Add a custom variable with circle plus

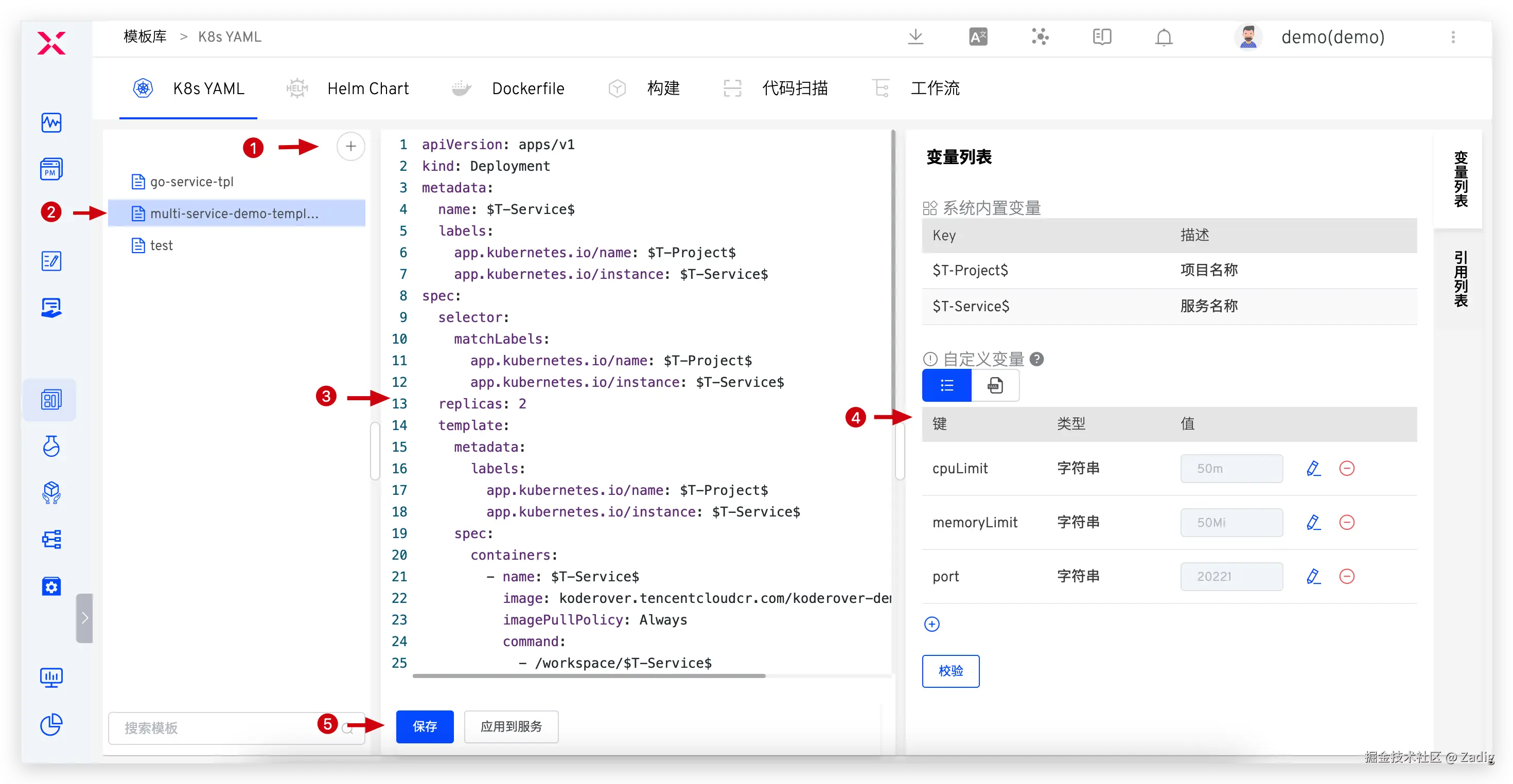(x=931, y=623)
